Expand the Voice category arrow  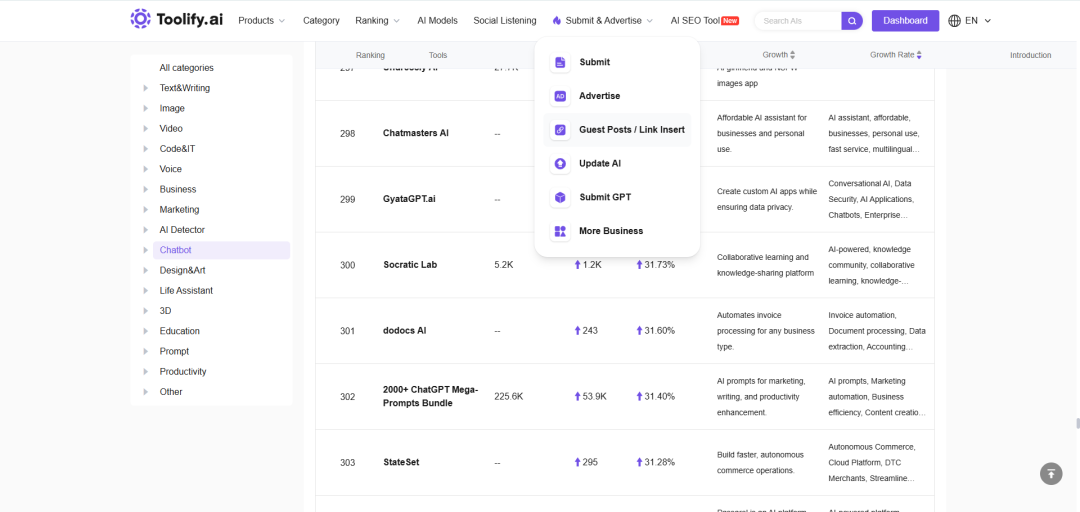click(x=145, y=169)
